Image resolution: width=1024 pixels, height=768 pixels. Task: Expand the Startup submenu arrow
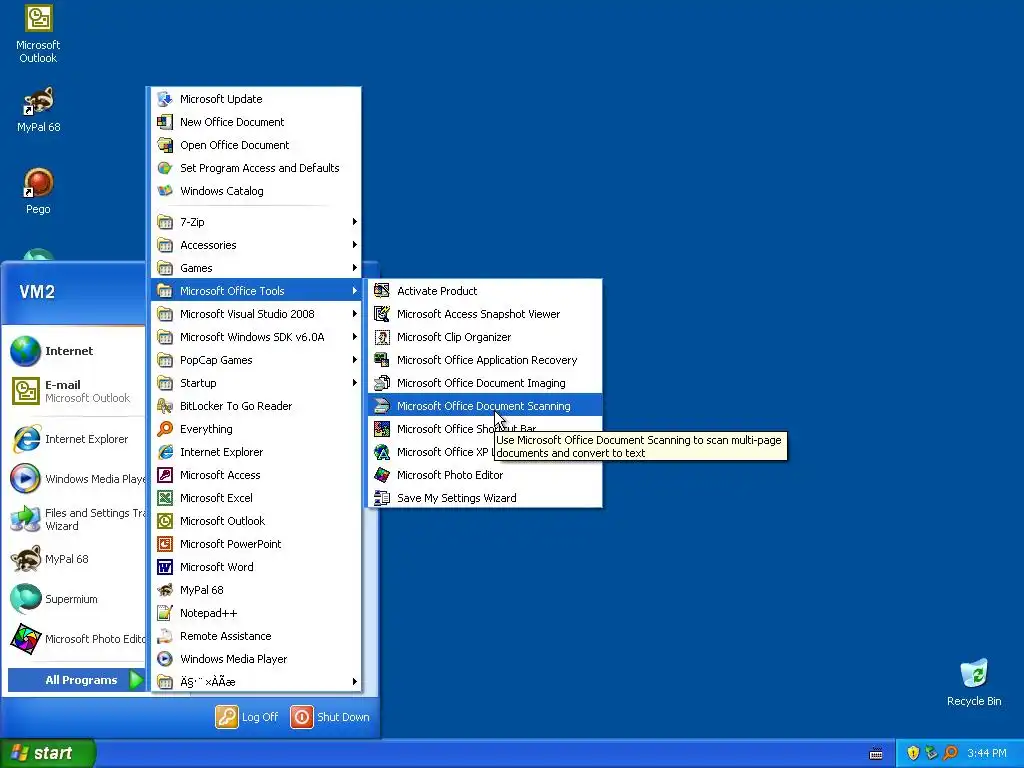point(354,383)
